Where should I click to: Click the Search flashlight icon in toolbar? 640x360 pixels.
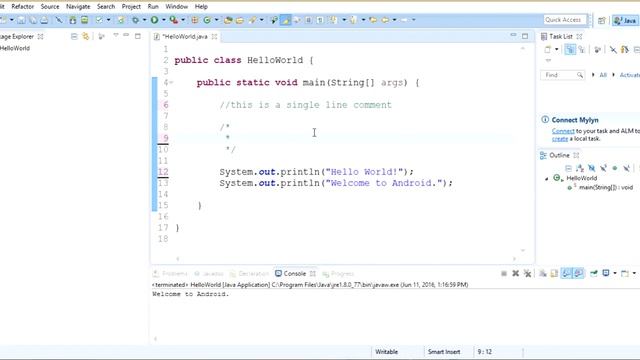point(253,20)
